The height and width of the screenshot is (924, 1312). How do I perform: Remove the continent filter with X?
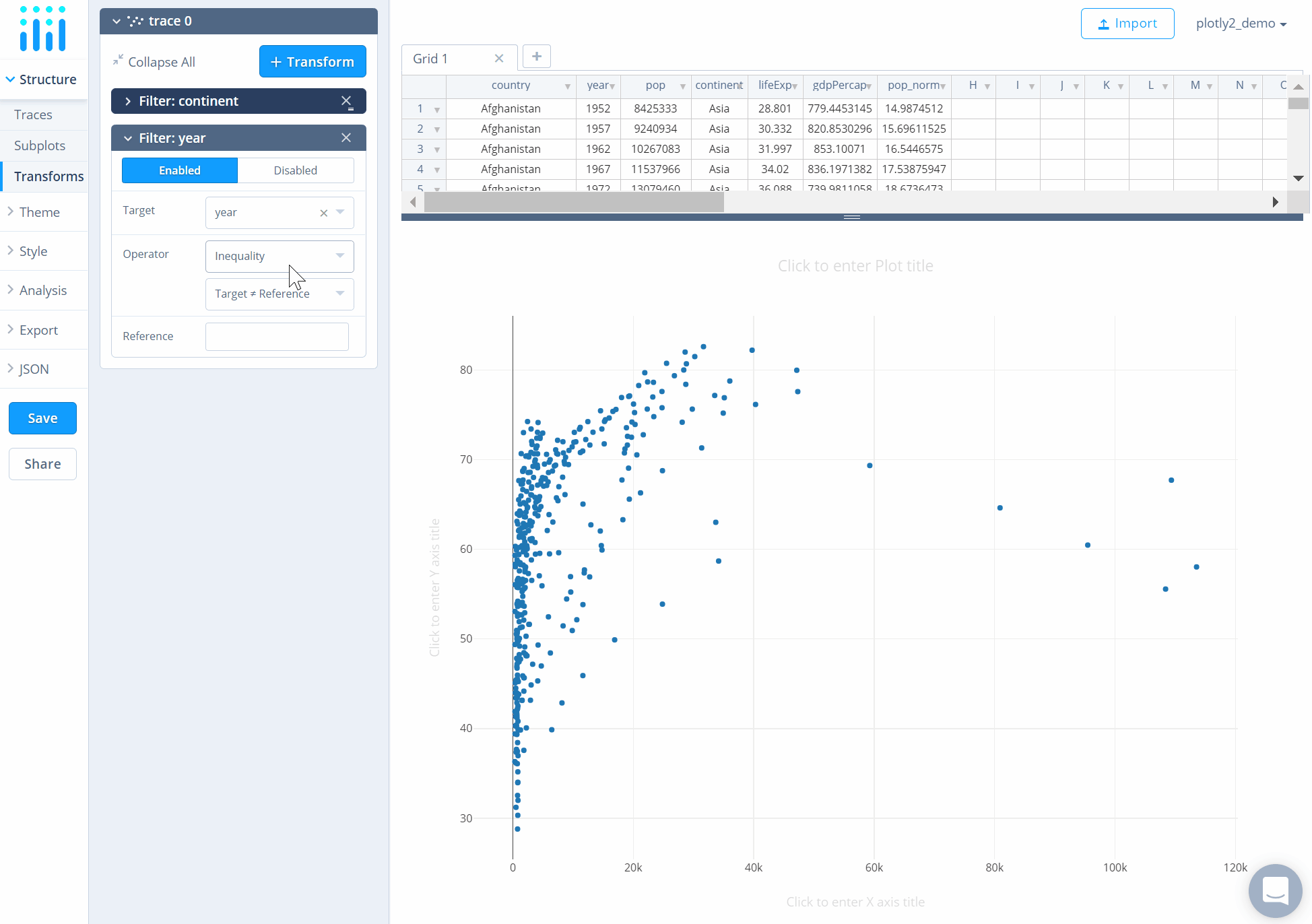[x=346, y=101]
